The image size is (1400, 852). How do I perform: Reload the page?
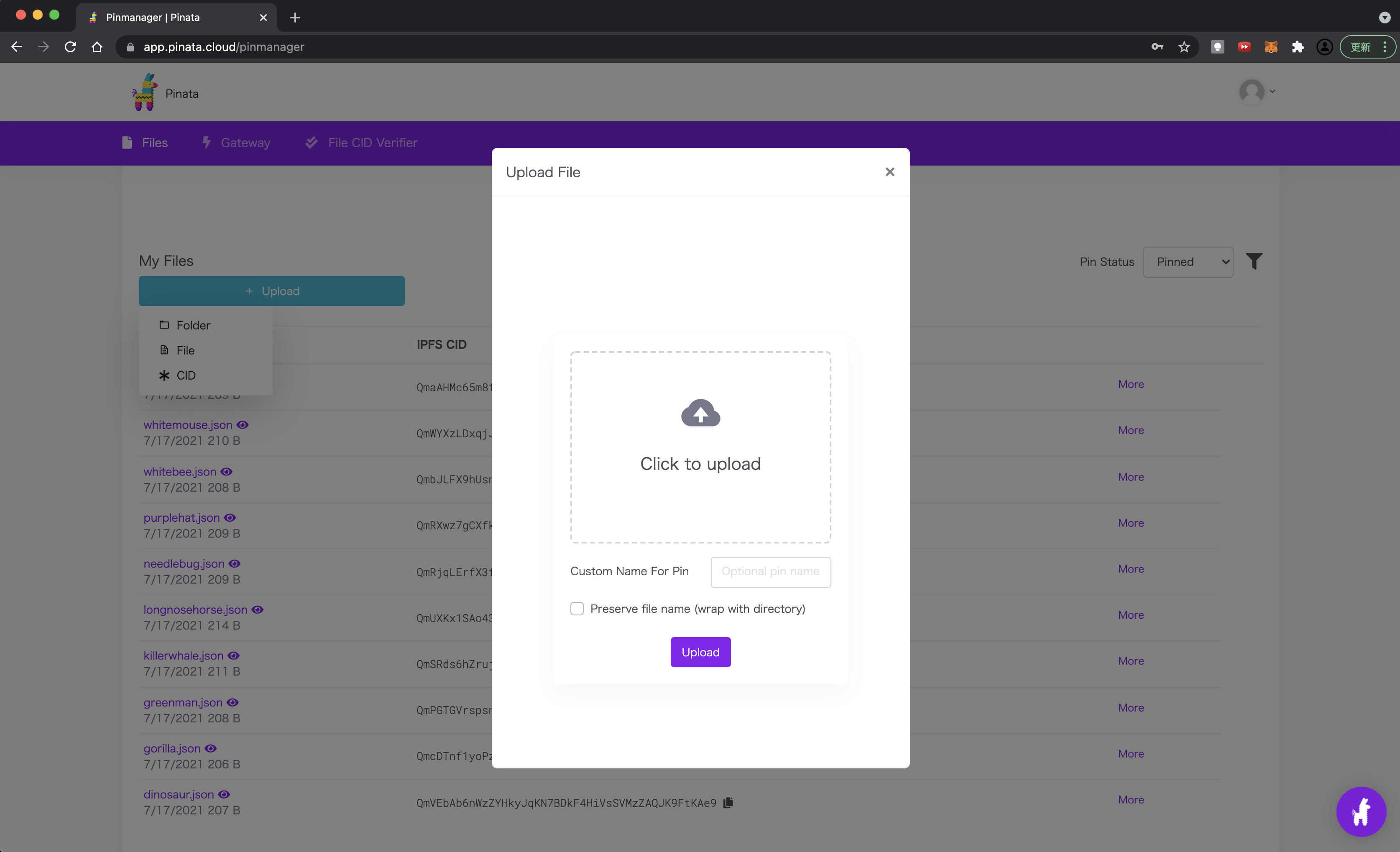[x=70, y=46]
